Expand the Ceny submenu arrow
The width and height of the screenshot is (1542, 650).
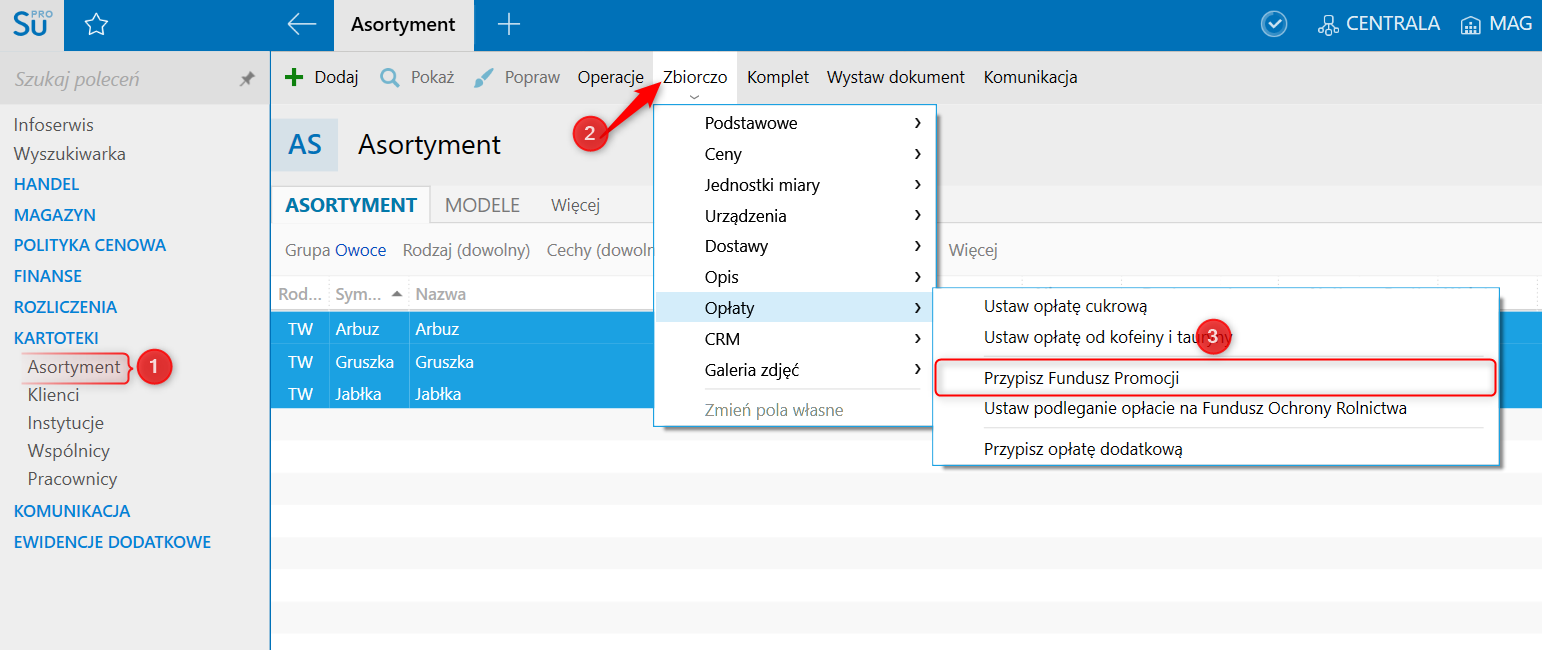pos(917,154)
